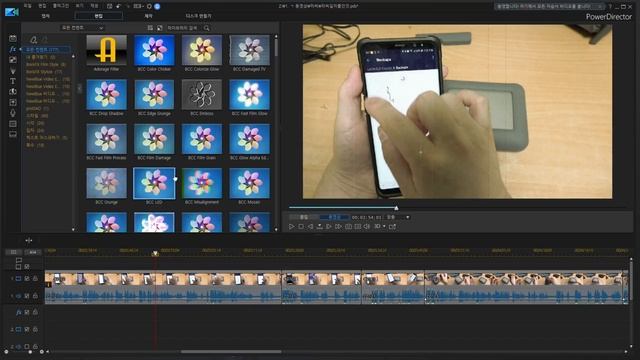Screen dimensions: 640x360
Task: Open the Media Room icon
Action: [13, 38]
